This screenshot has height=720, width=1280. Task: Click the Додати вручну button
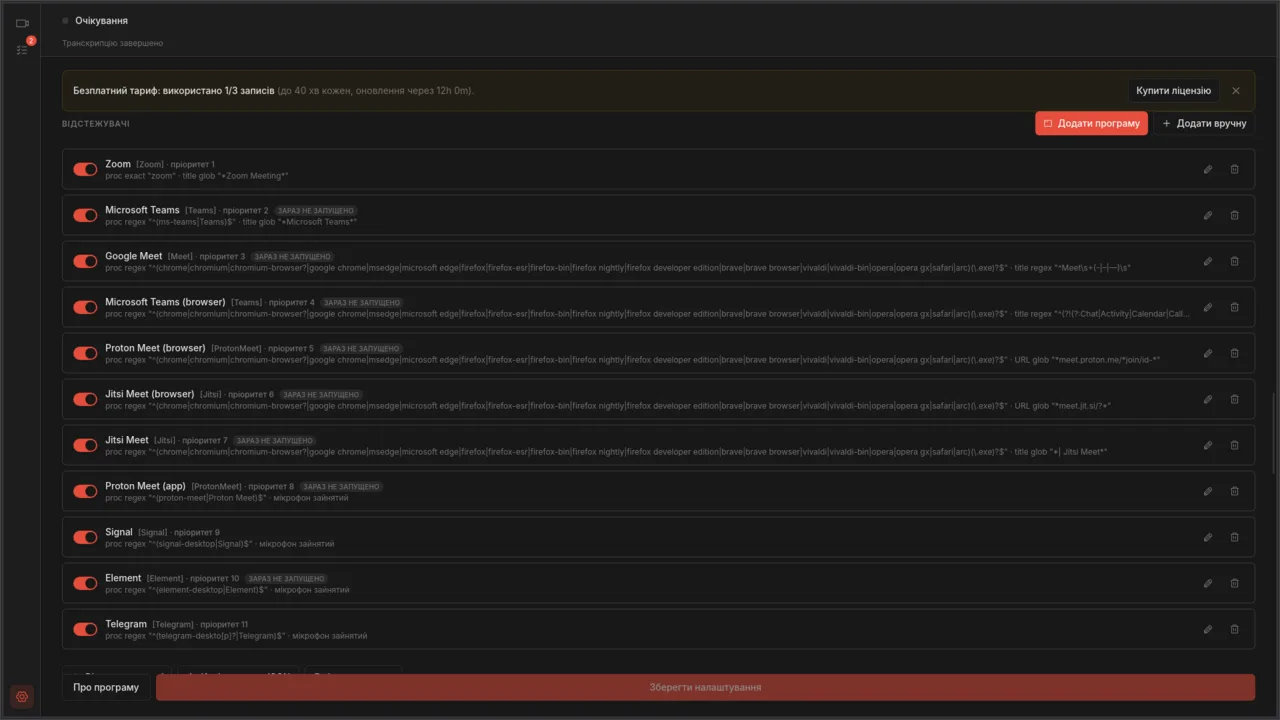[1204, 123]
